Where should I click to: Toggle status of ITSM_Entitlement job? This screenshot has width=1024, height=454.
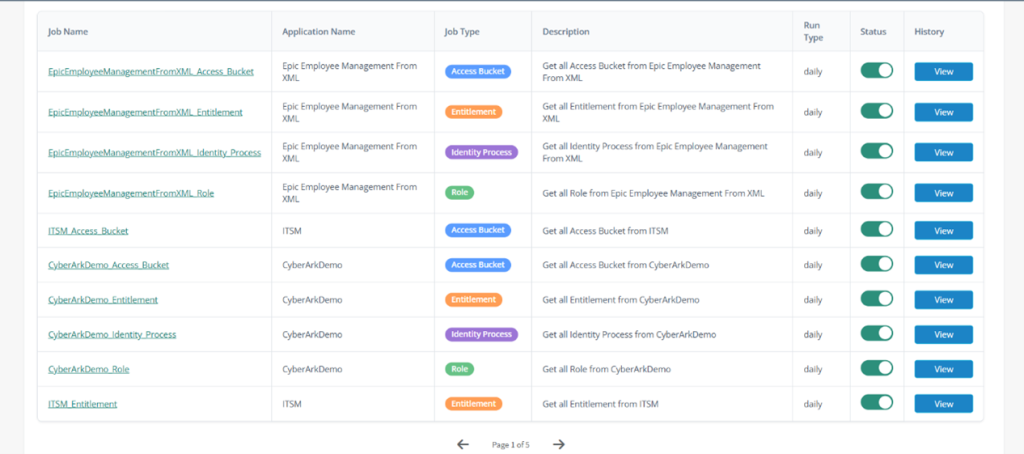[x=876, y=402]
